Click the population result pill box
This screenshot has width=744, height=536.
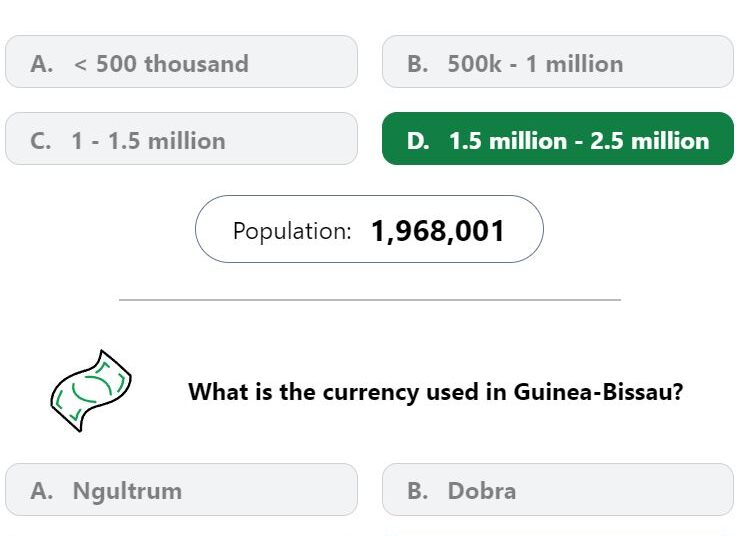coord(369,229)
